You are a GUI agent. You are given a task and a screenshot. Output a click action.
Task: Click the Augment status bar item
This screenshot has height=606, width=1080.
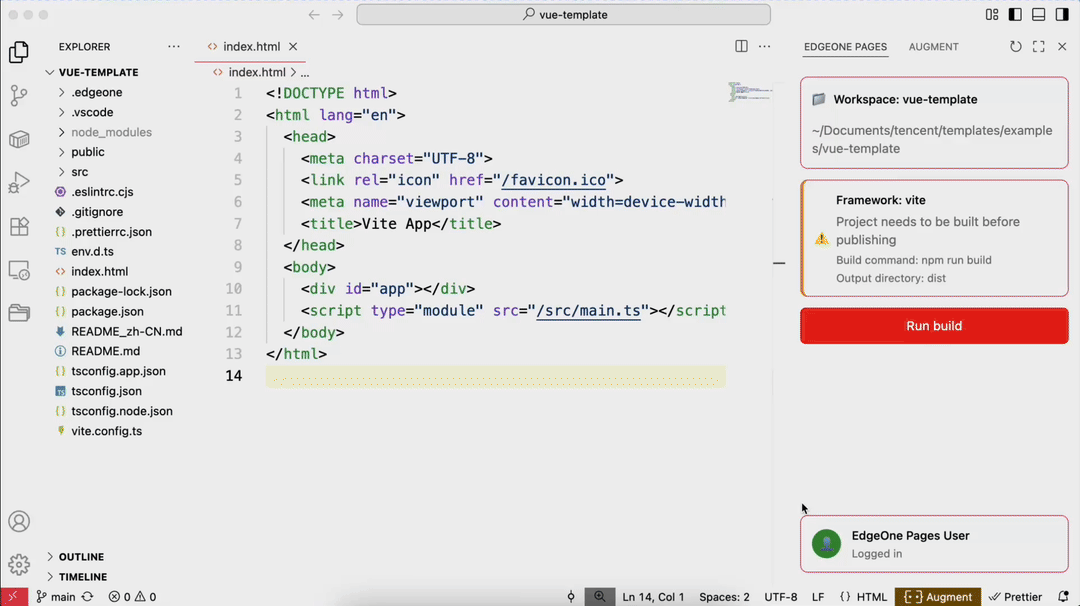(938, 596)
